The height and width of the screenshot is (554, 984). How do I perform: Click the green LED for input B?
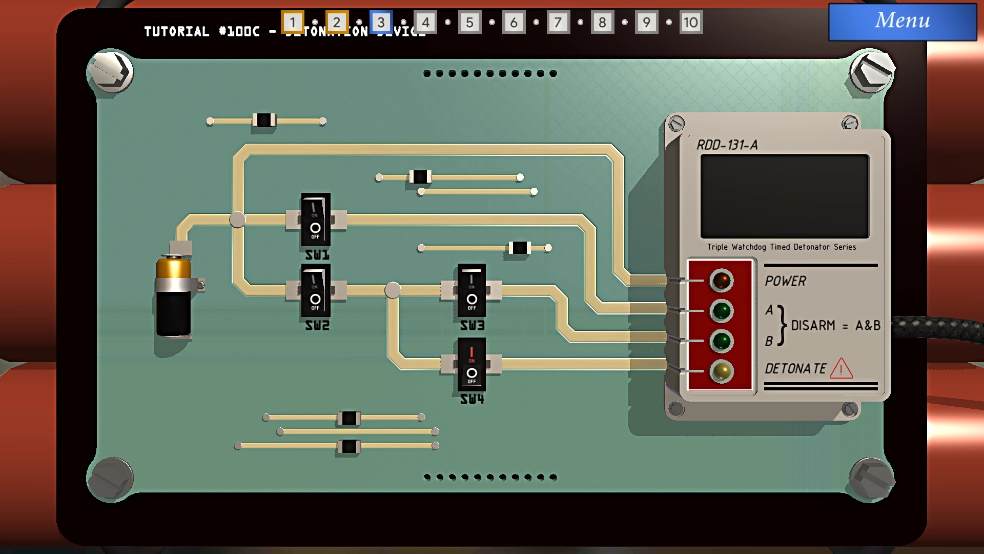click(720, 341)
